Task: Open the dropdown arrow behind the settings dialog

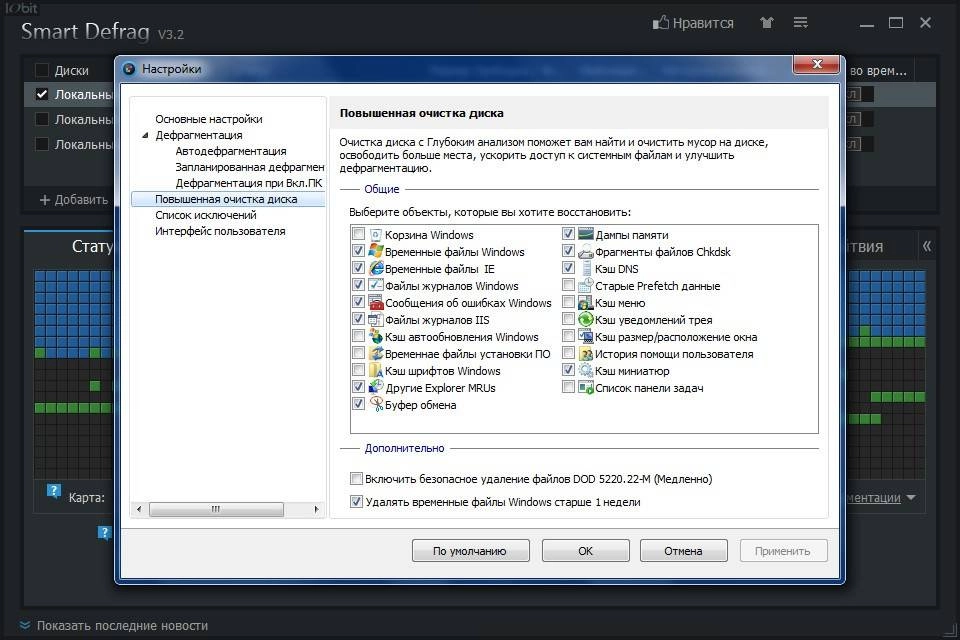Action: [911, 497]
